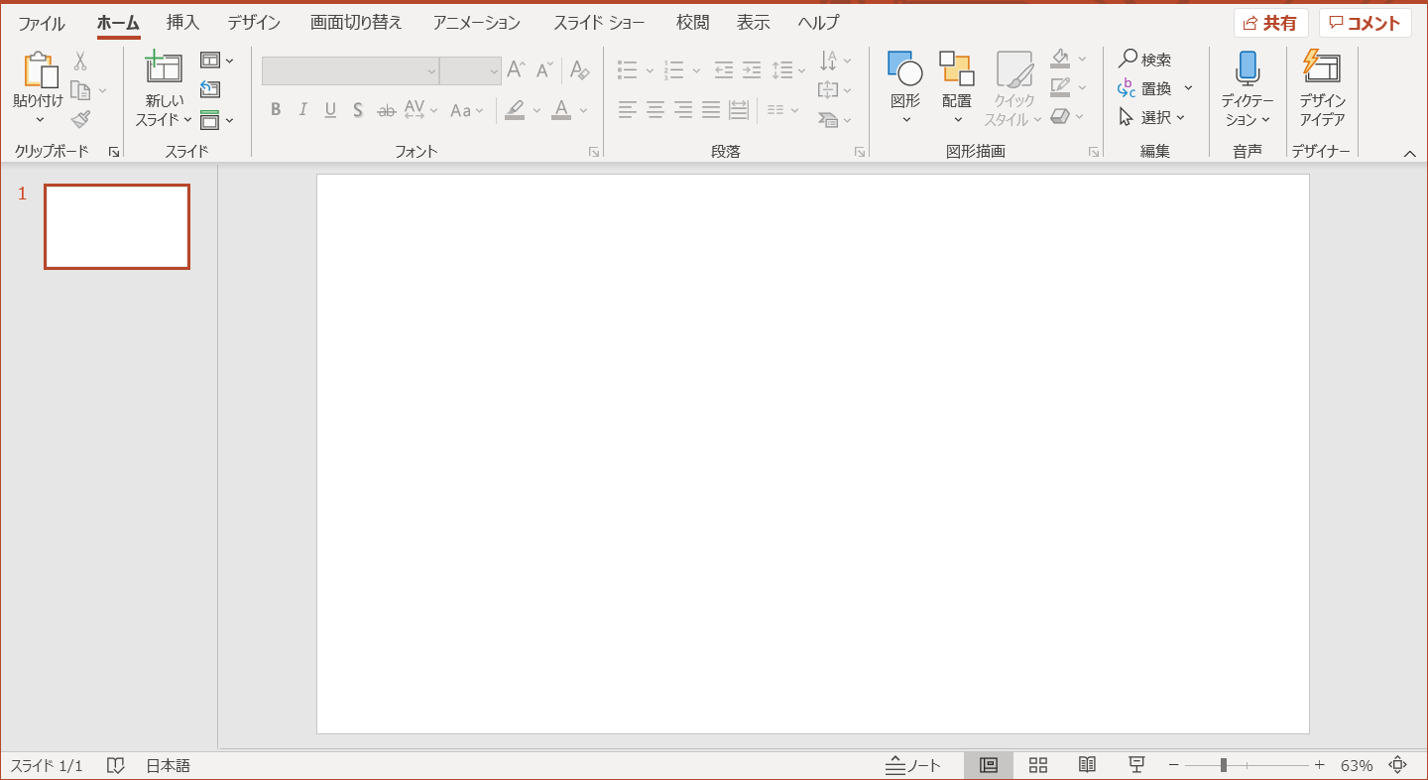1428x780 pixels.
Task: Click the Share (共有) button
Action: point(1270,23)
